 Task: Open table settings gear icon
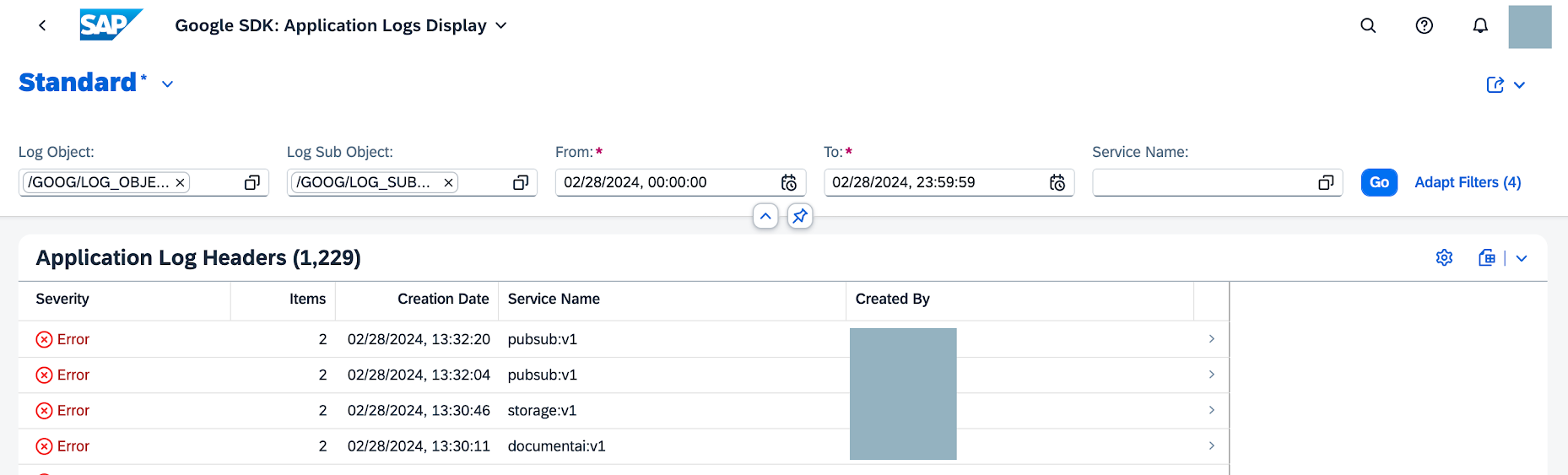[1444, 258]
